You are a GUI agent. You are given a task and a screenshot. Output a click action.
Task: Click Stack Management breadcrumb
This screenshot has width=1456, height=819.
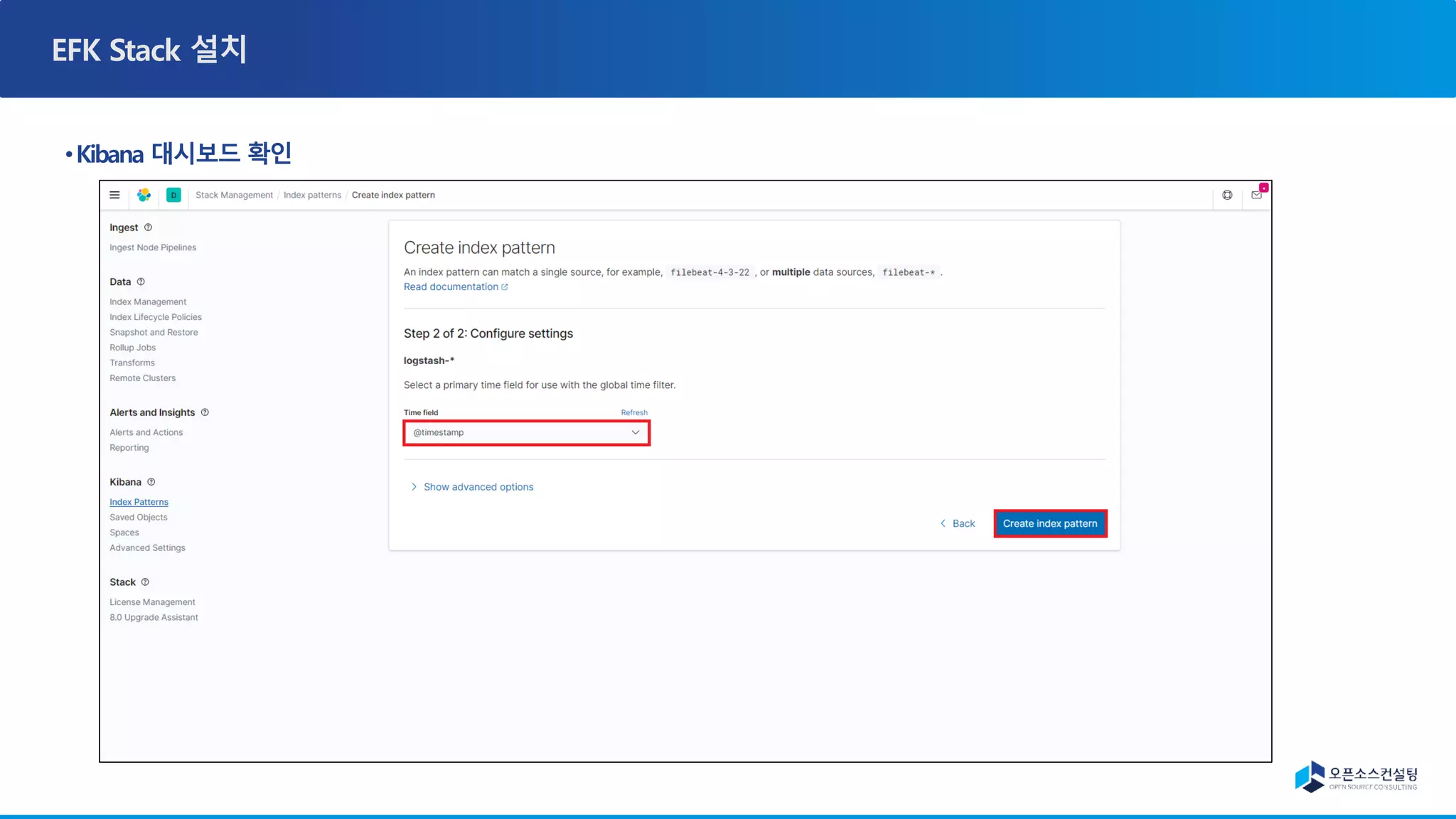point(234,195)
